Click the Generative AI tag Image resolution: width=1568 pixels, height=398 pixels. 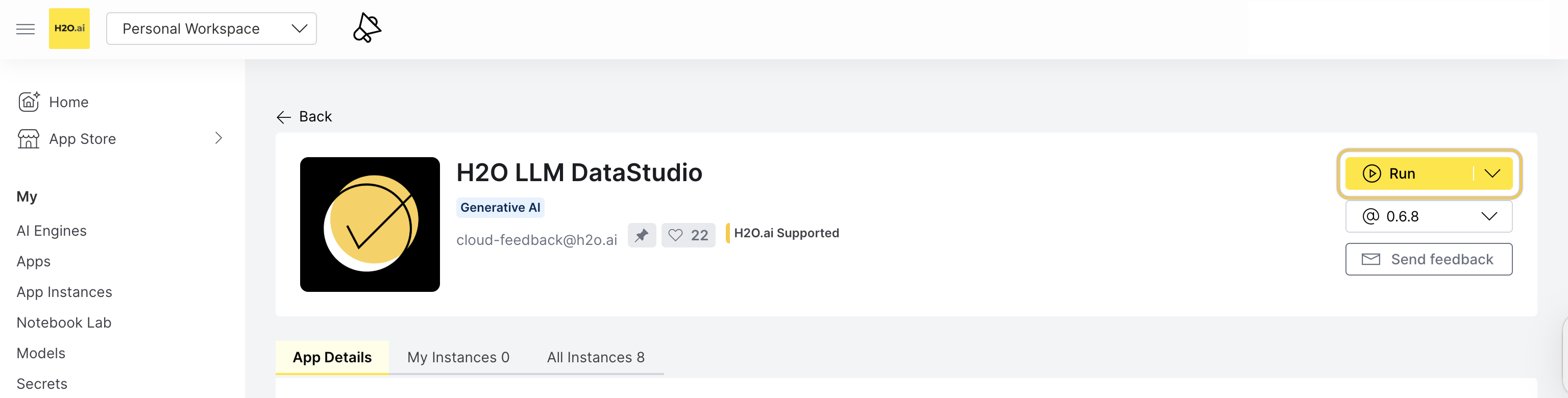(500, 208)
